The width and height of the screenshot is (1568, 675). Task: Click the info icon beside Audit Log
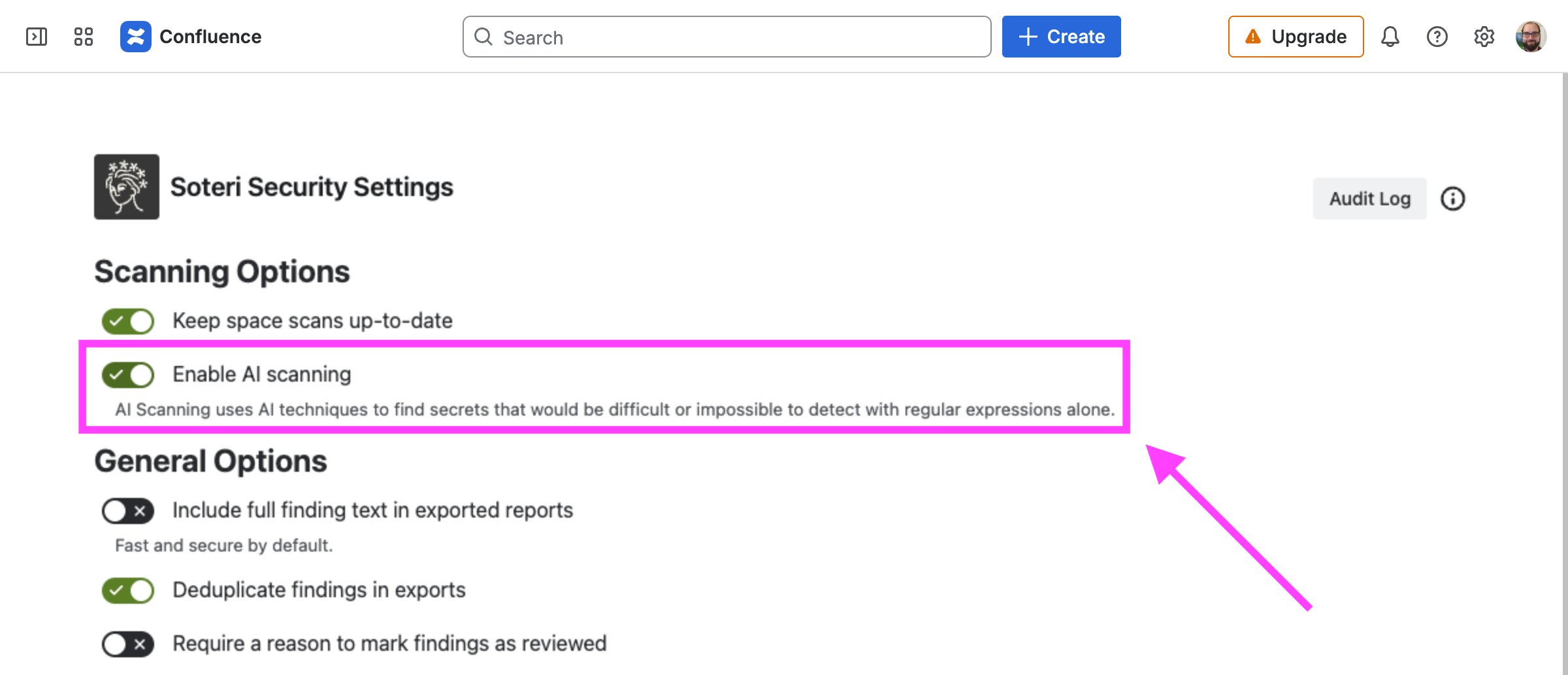click(1453, 199)
